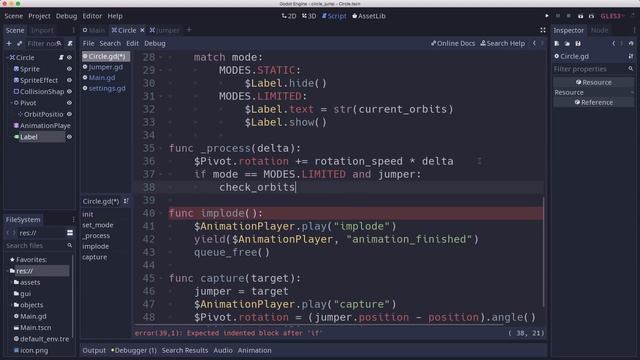Fold _process function at line 35
Viewport: 640px width, 360px height.
[x=161, y=148]
